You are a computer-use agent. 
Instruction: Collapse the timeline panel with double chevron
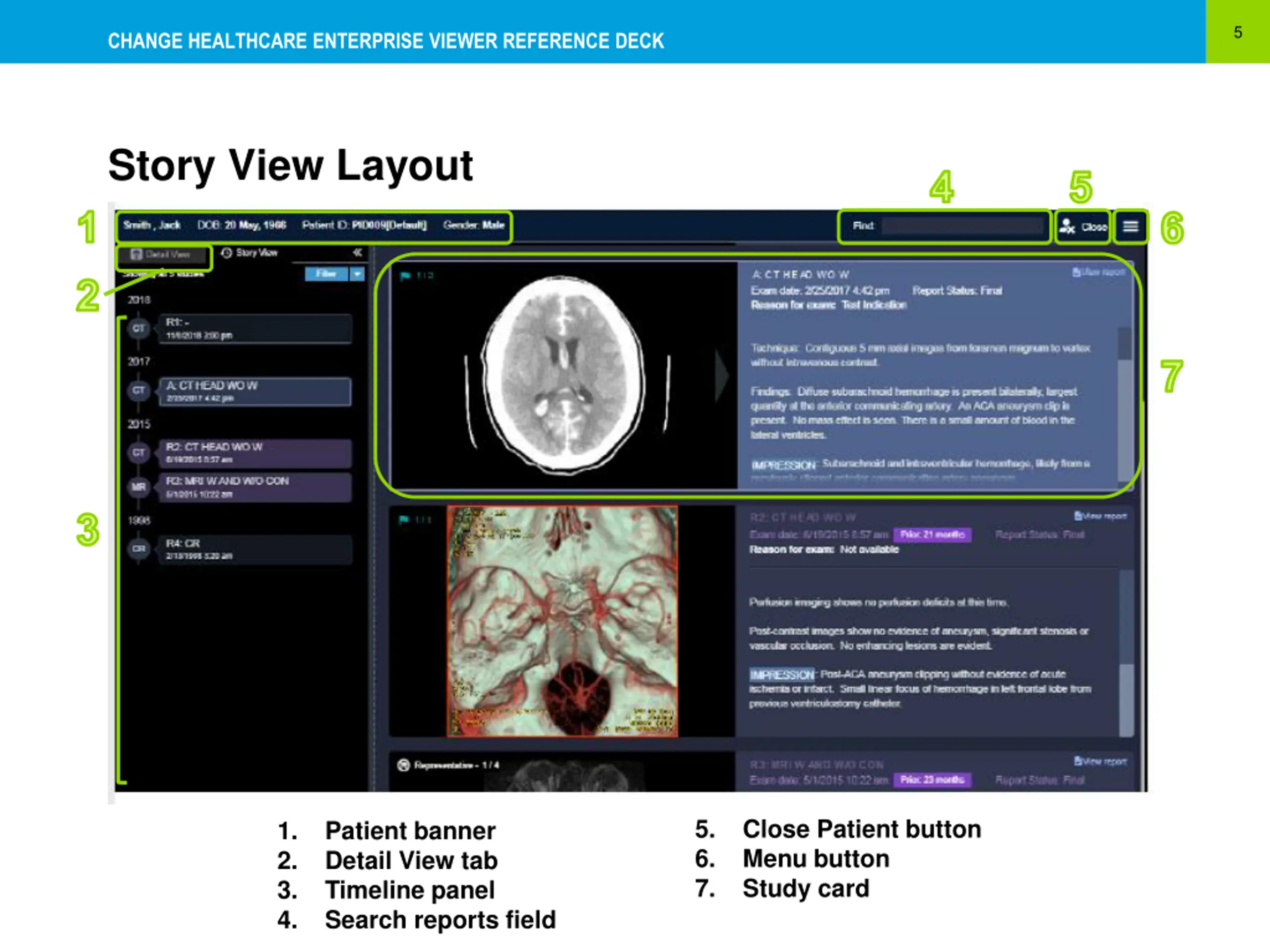point(357,252)
